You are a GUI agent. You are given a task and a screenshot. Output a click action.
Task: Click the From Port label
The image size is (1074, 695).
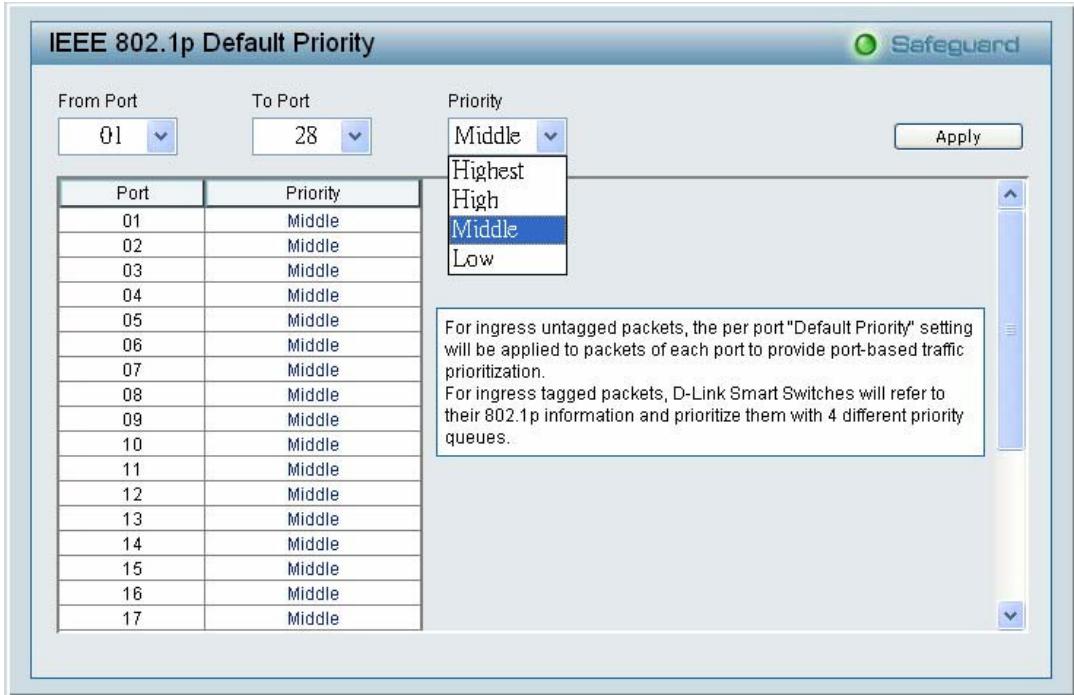(x=98, y=101)
